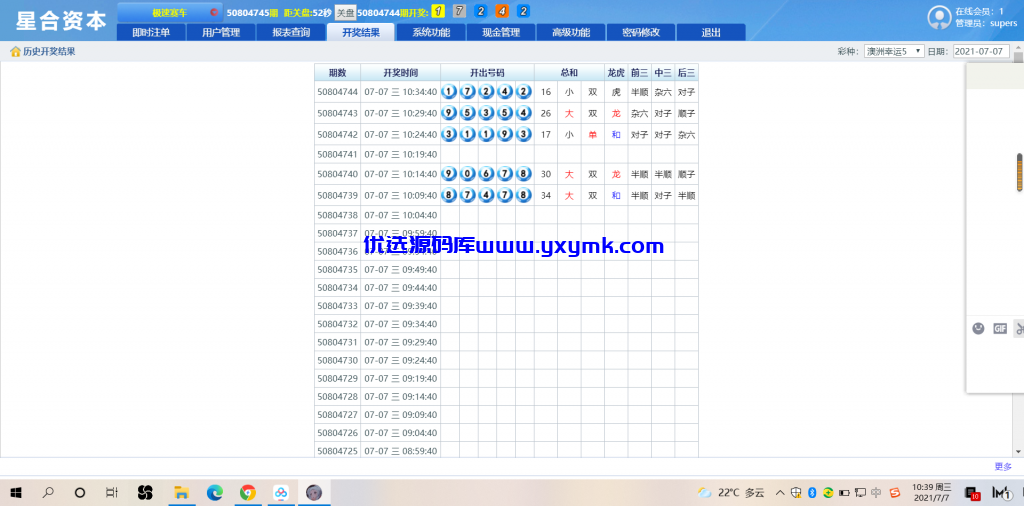Click the 开奖时间 column header
This screenshot has height=506, width=1024.
click(x=400, y=72)
